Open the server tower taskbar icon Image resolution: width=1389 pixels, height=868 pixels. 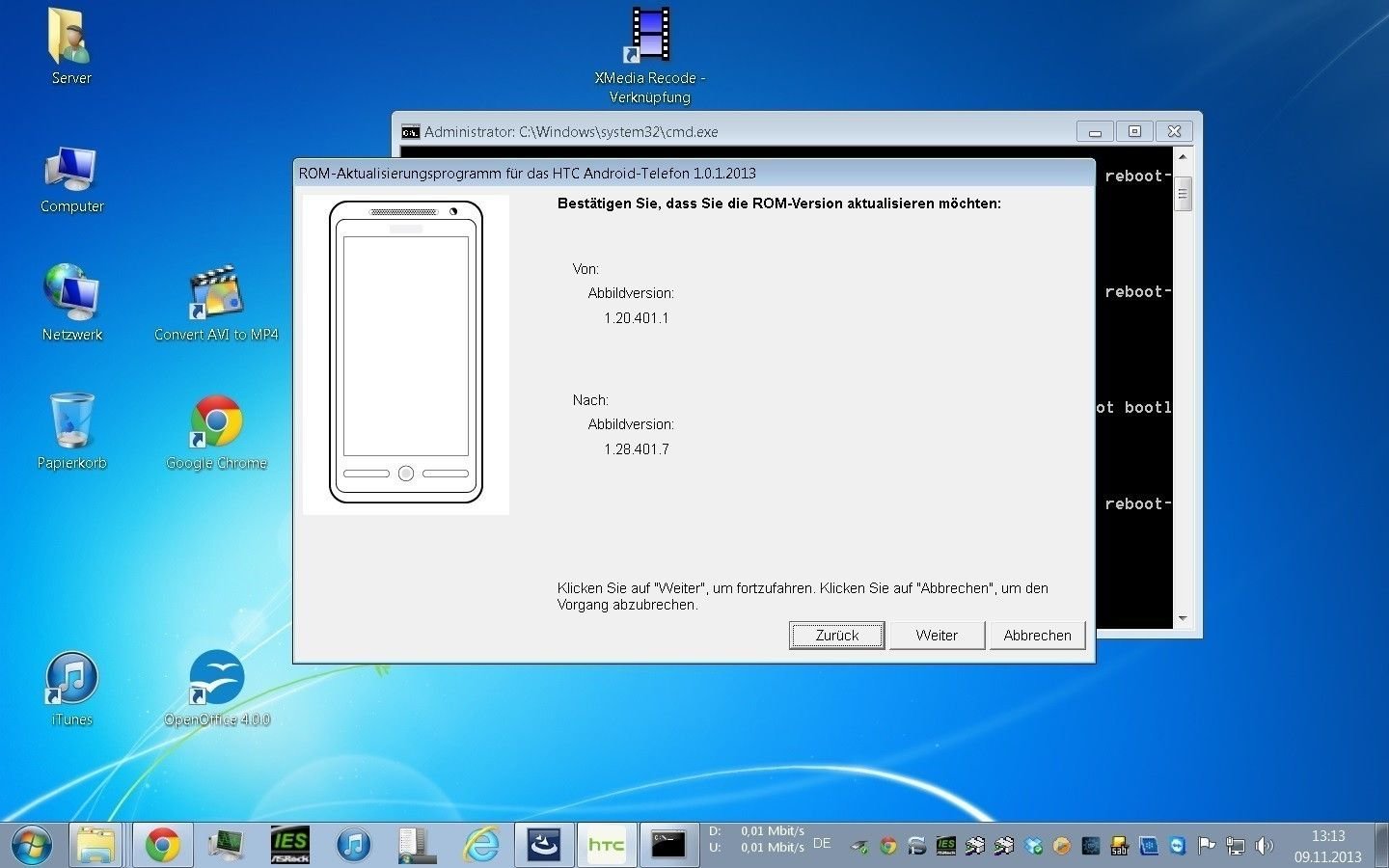417,846
